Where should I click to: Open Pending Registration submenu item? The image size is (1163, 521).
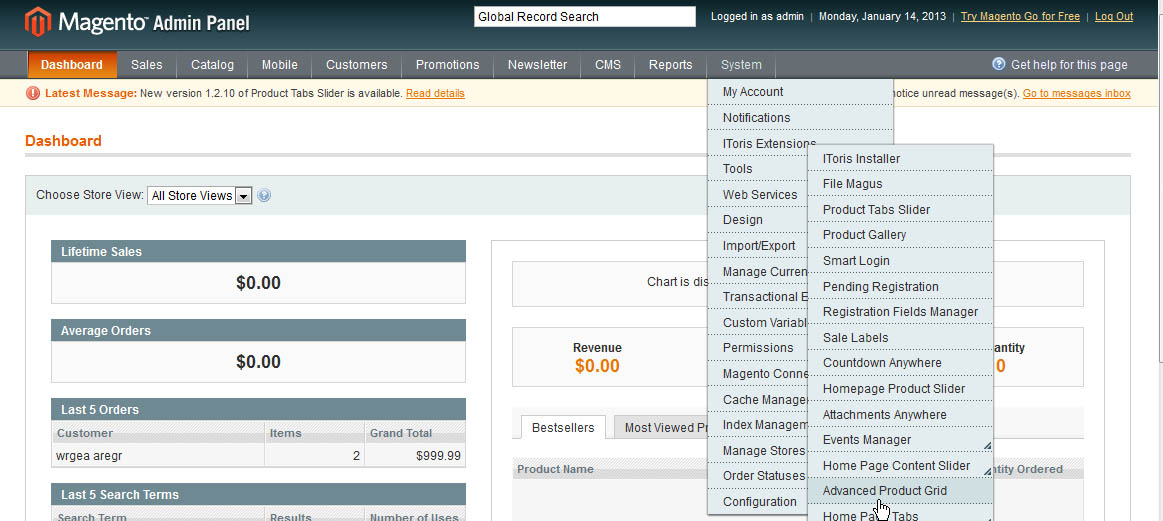coord(900,286)
